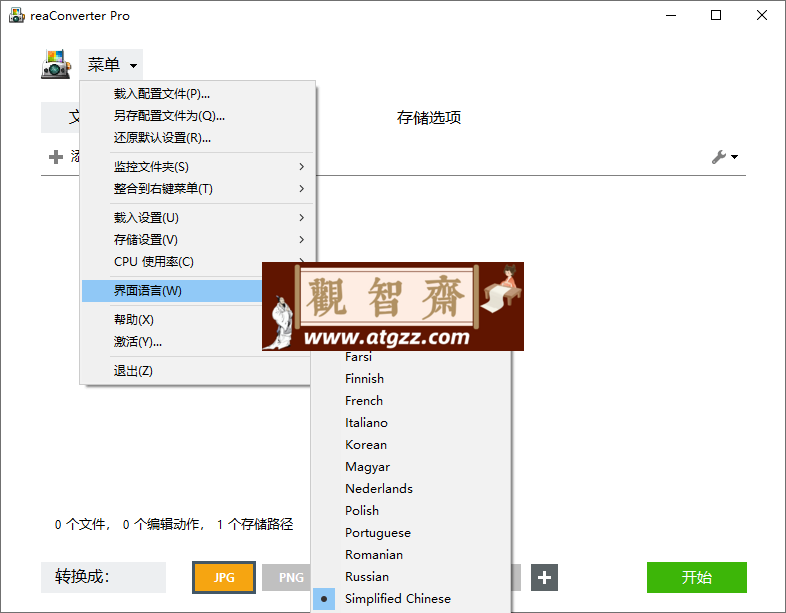
Task: Select Magyar interface language
Action: 411,467
